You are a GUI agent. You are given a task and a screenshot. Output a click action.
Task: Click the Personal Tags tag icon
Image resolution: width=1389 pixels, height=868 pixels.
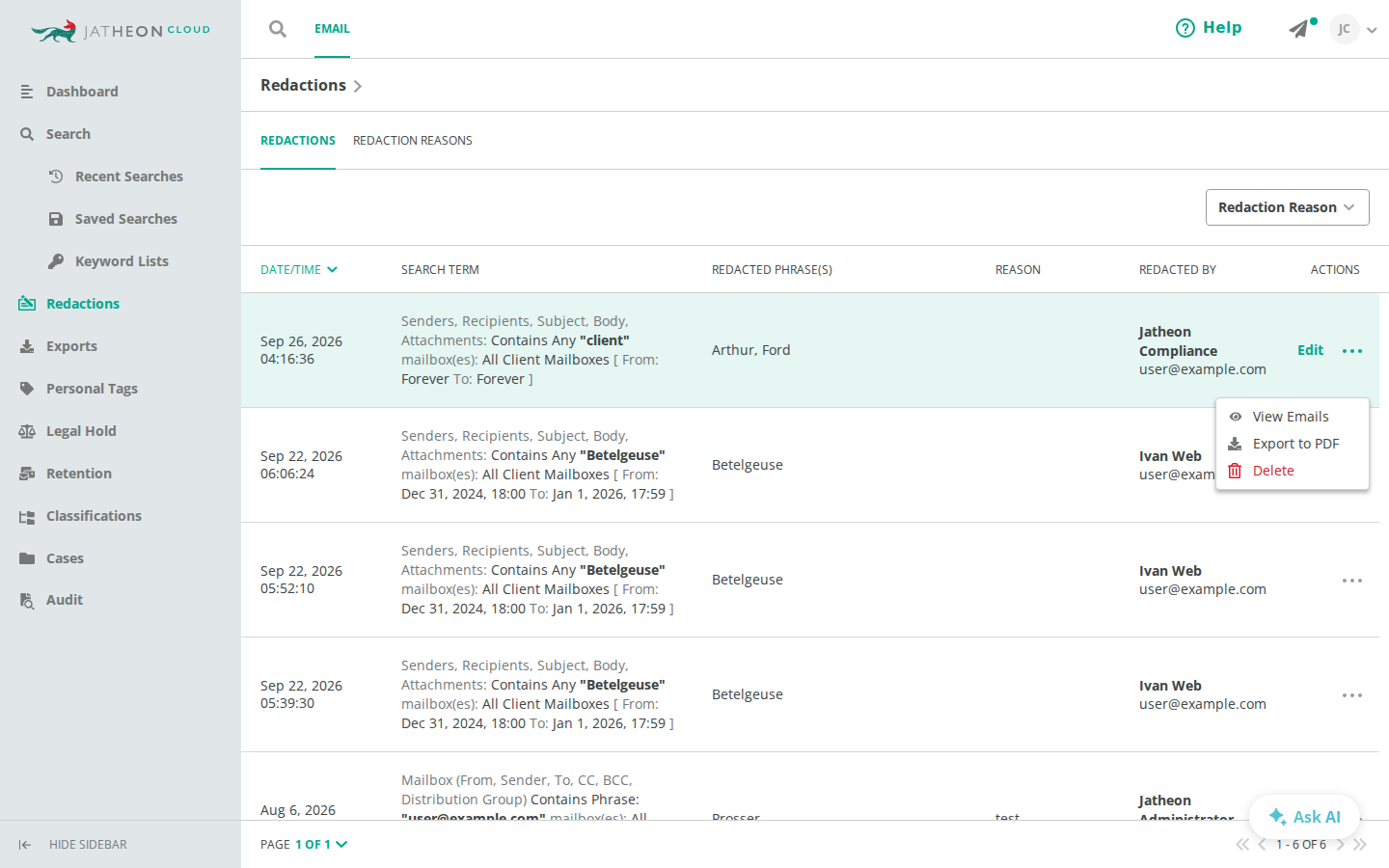tap(27, 389)
